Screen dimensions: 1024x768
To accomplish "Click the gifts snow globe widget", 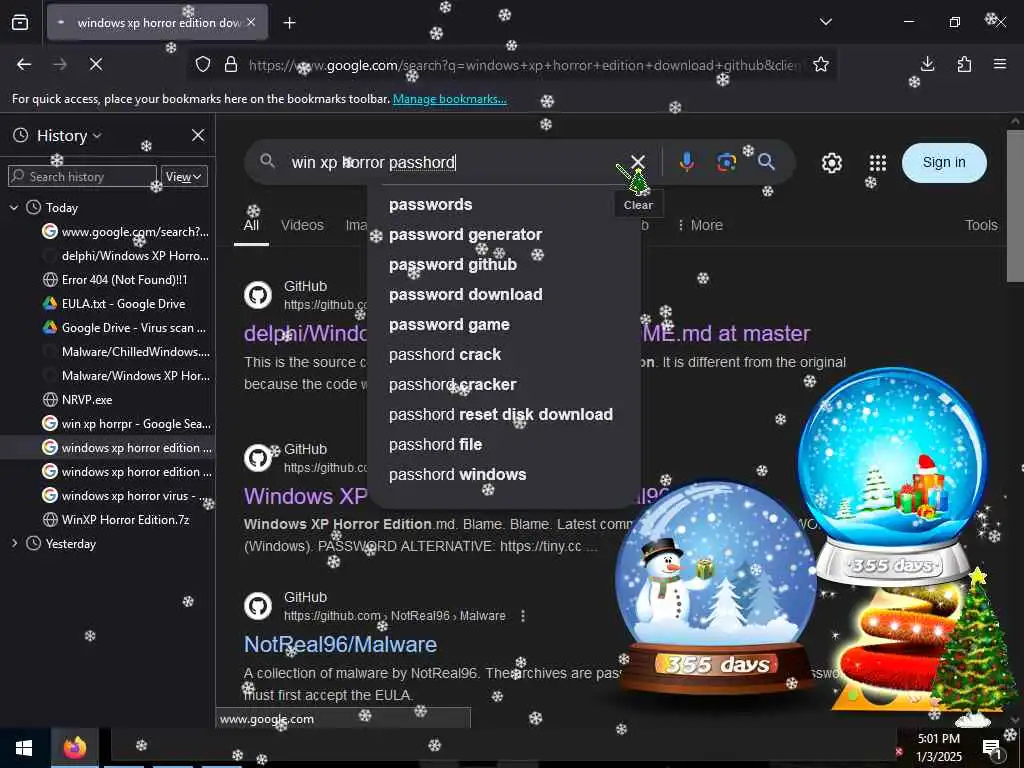I will point(892,475).
